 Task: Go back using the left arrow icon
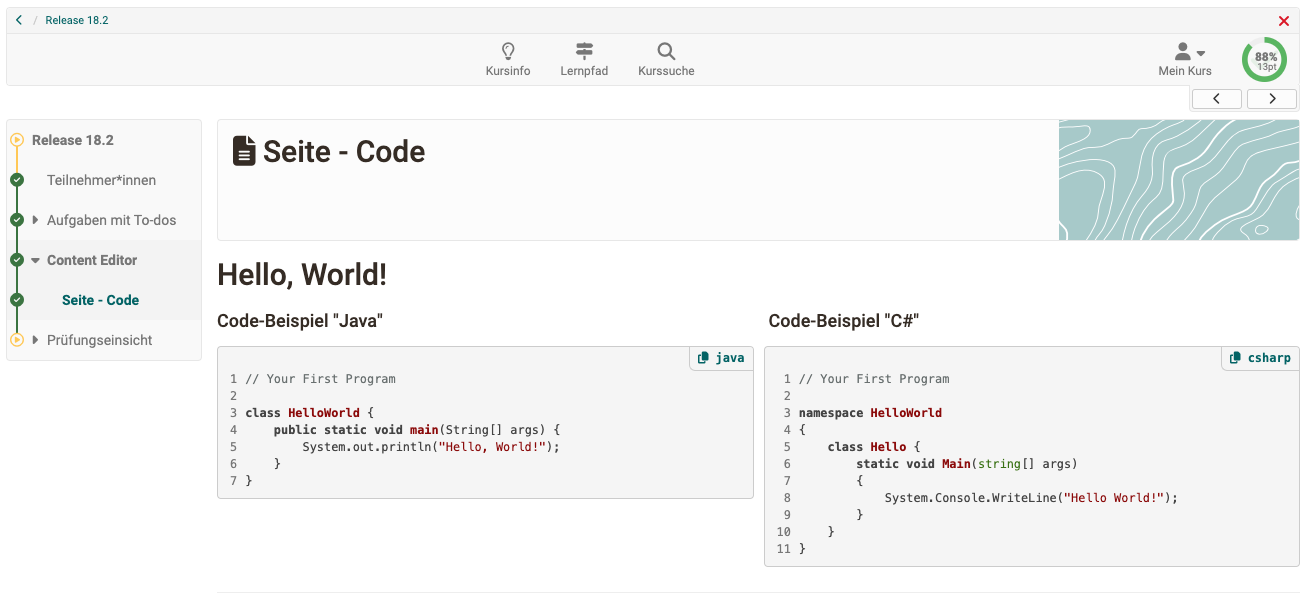click(18, 19)
